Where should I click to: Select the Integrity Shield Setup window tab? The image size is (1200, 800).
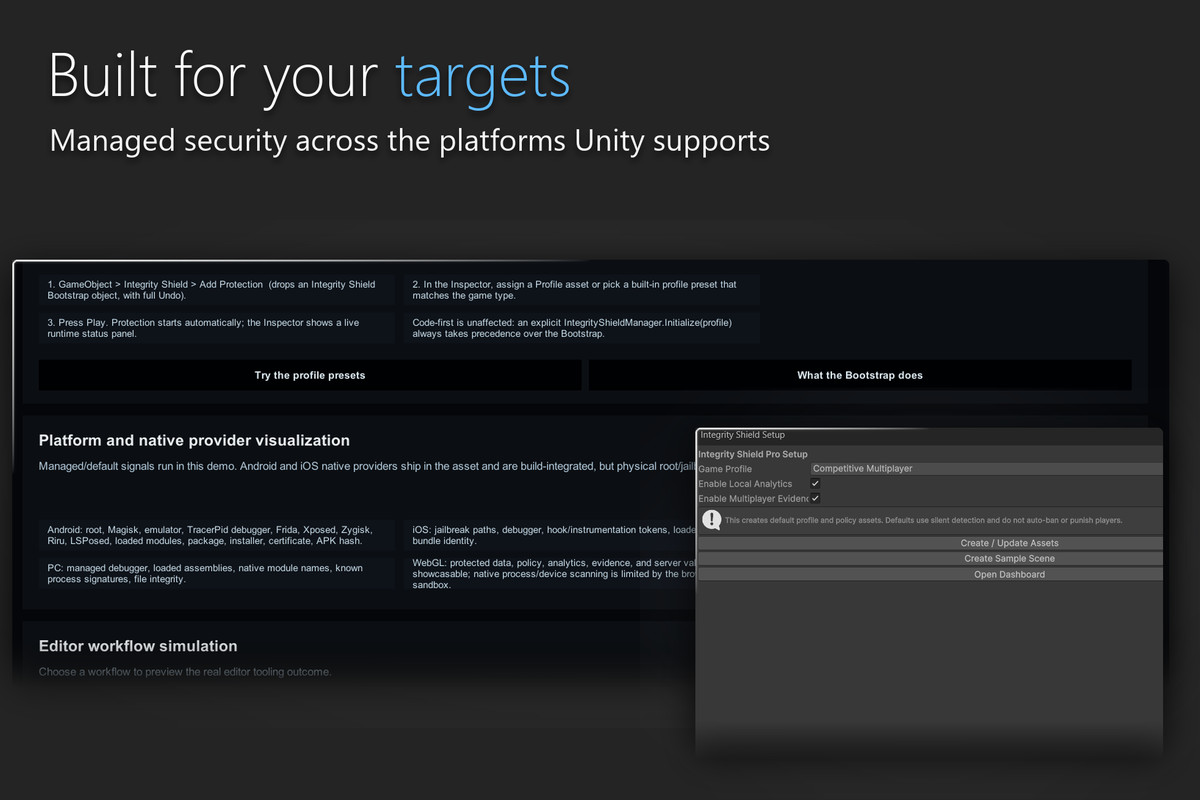(742, 435)
